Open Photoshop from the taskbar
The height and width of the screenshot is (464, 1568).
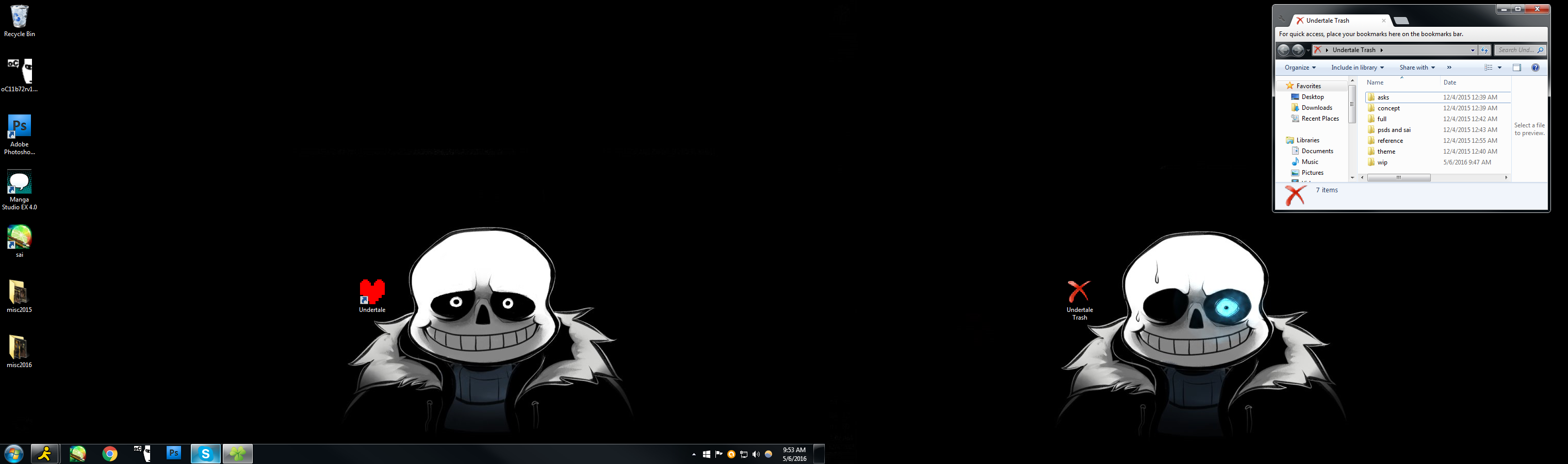[174, 454]
